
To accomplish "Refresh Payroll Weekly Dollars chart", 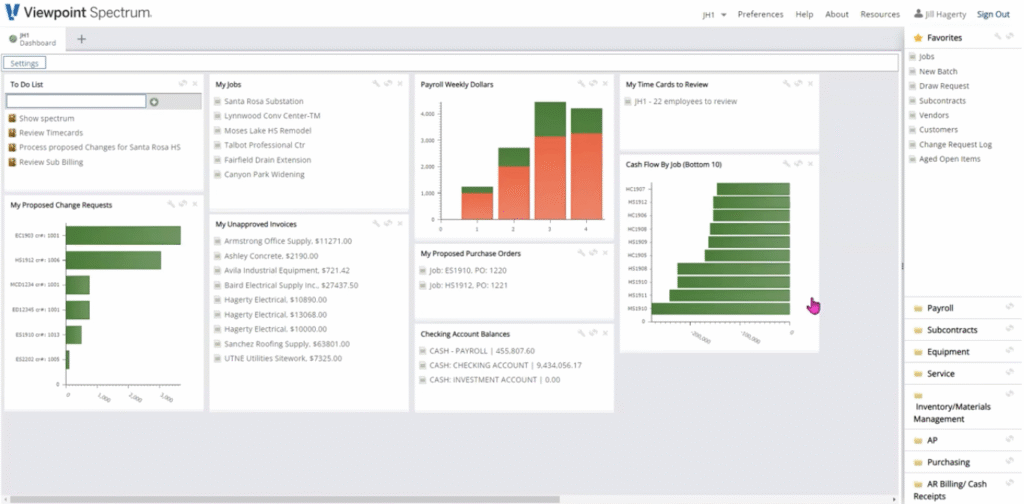I will pyautogui.click(x=593, y=84).
